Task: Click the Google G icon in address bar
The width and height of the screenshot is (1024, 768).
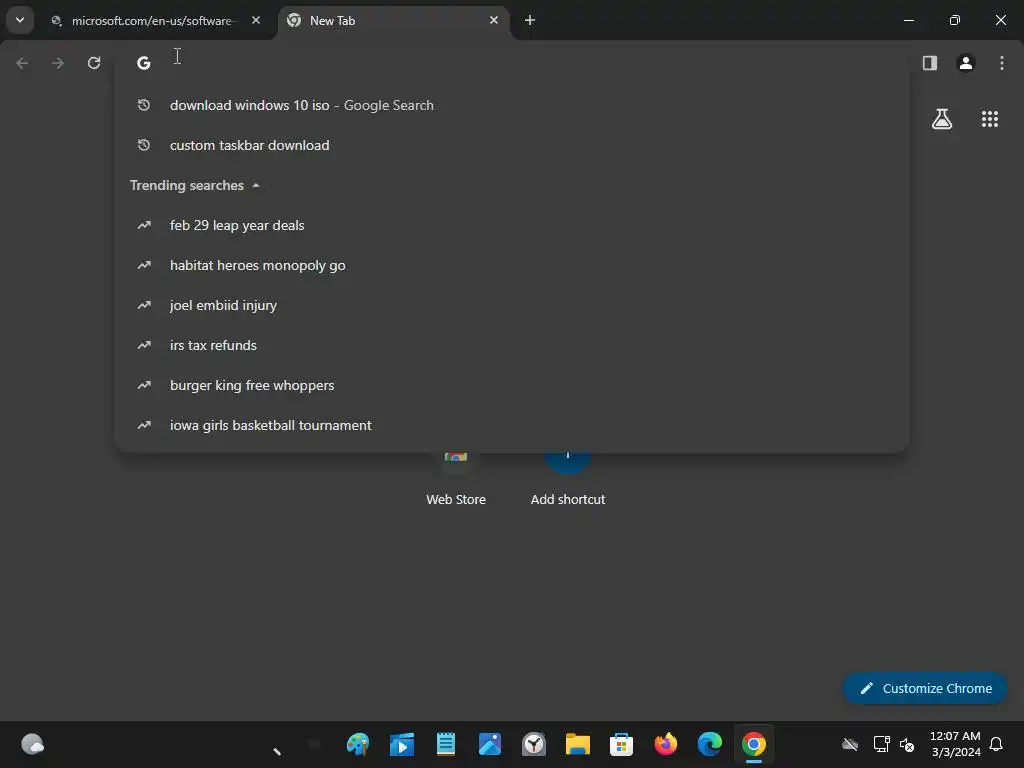Action: [x=144, y=63]
